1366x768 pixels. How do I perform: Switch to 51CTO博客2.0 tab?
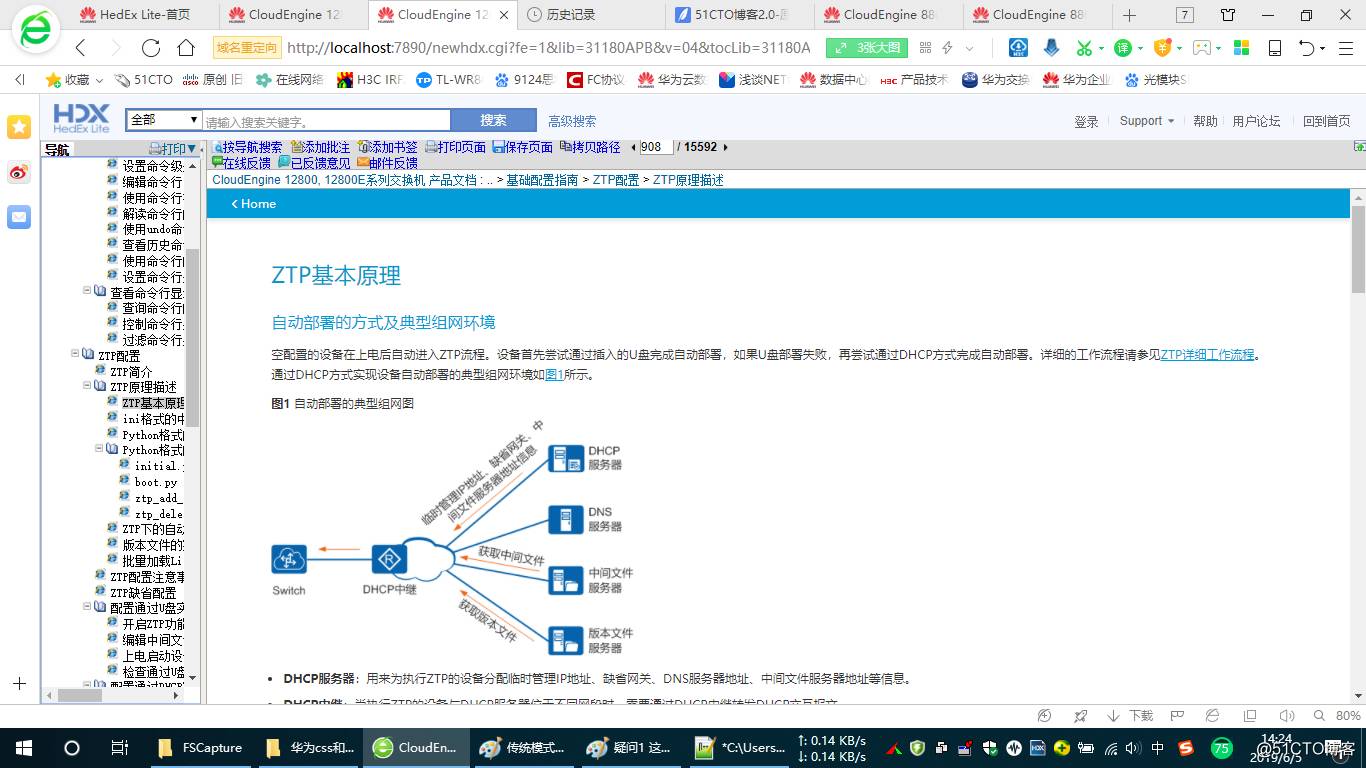coord(740,15)
